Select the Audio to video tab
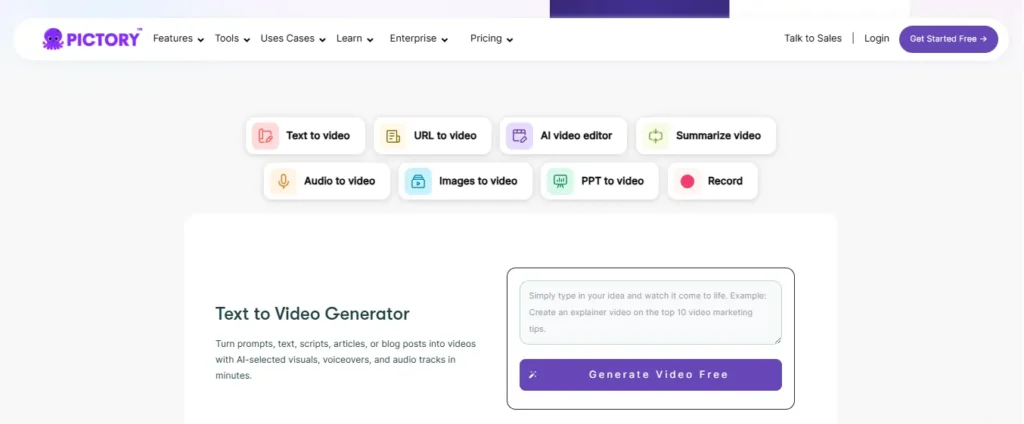Viewport: 1024px width, 424px height. pyautogui.click(x=327, y=181)
